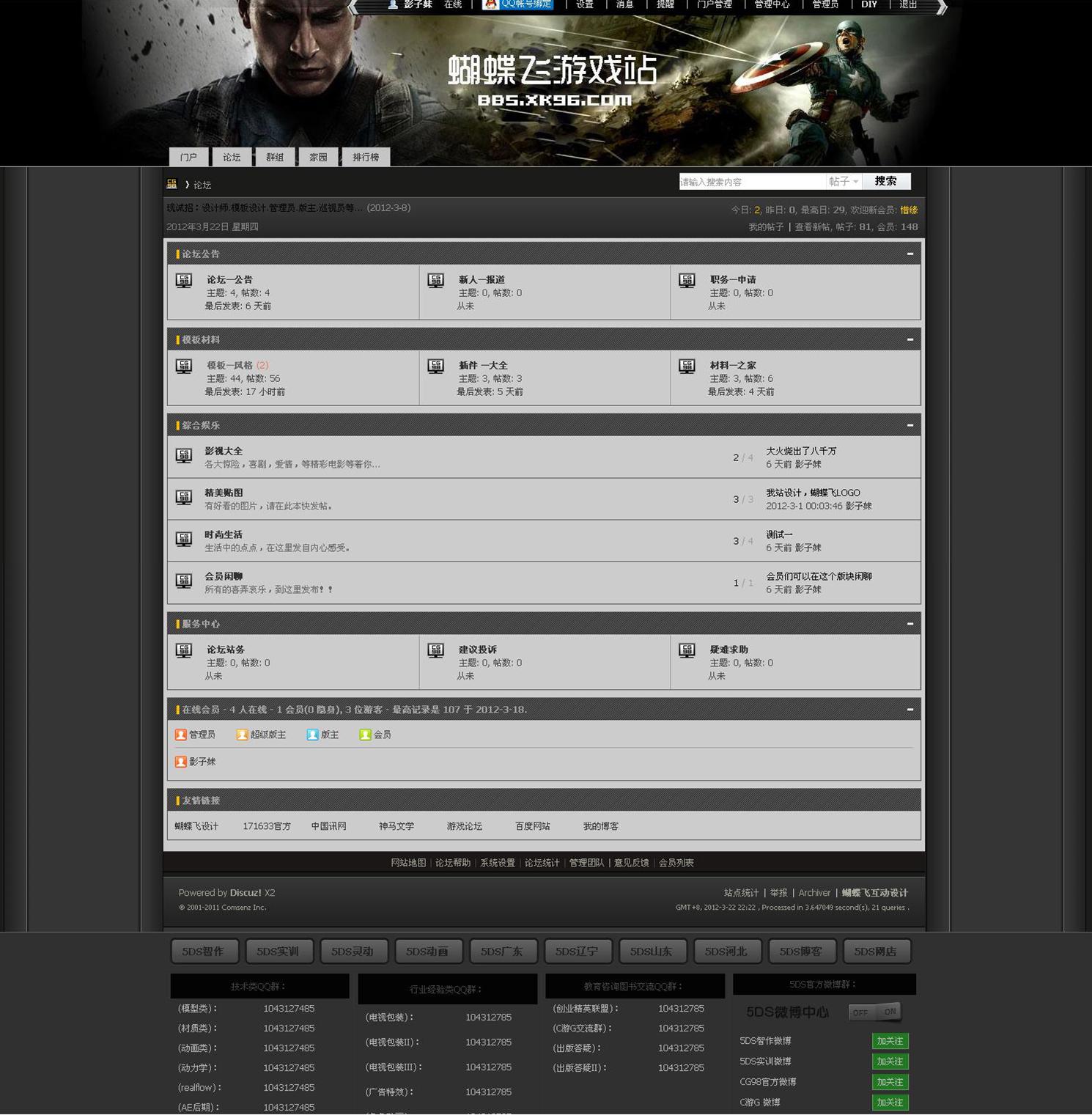Image resolution: width=1092 pixels, height=1115 pixels.
Task: Switch to the 排行榜 tab
Action: pos(366,157)
